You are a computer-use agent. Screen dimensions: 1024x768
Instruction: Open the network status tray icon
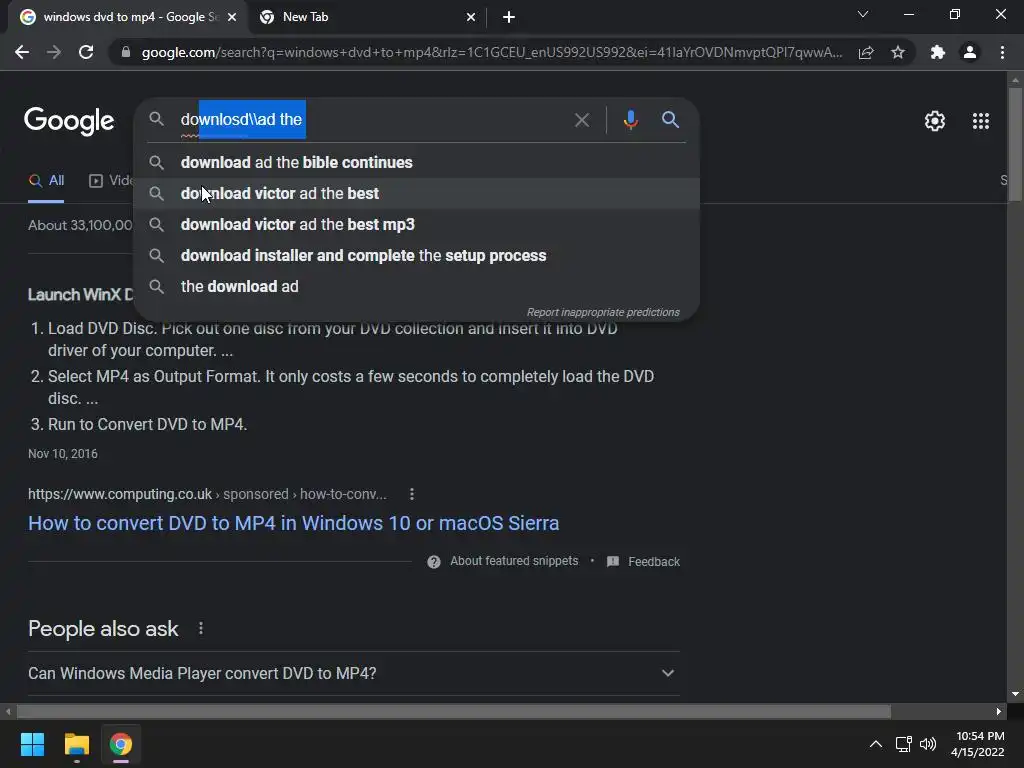coord(903,744)
